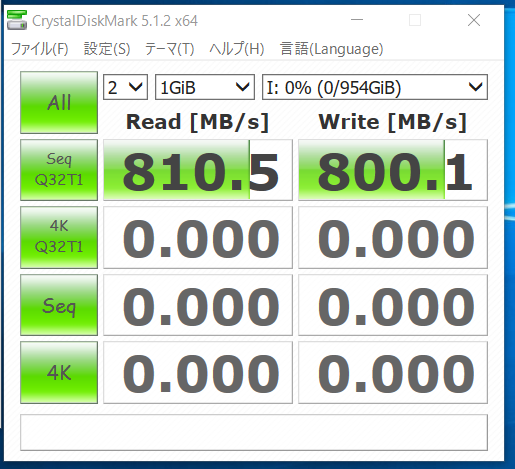Viewport: 515px width, 469px height.
Task: Expand the drive dropdown showing I: 0%
Action: point(375,87)
